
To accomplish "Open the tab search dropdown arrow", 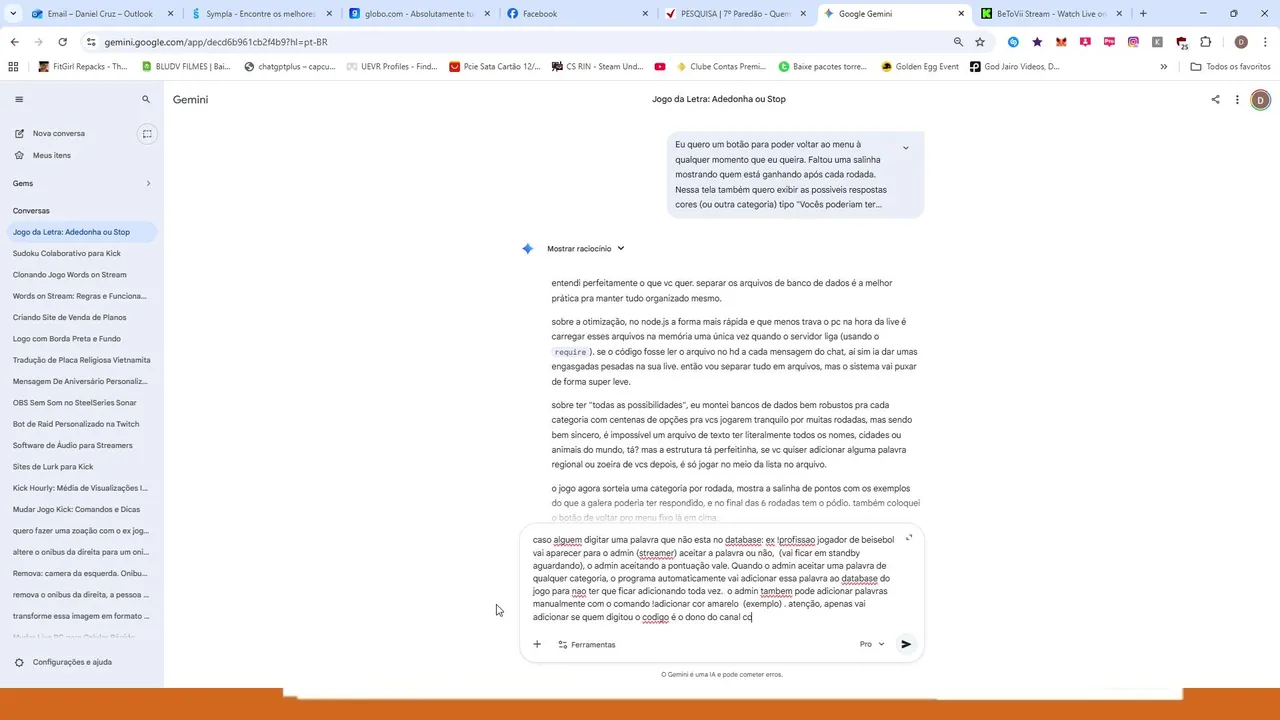I will pos(12,14).
